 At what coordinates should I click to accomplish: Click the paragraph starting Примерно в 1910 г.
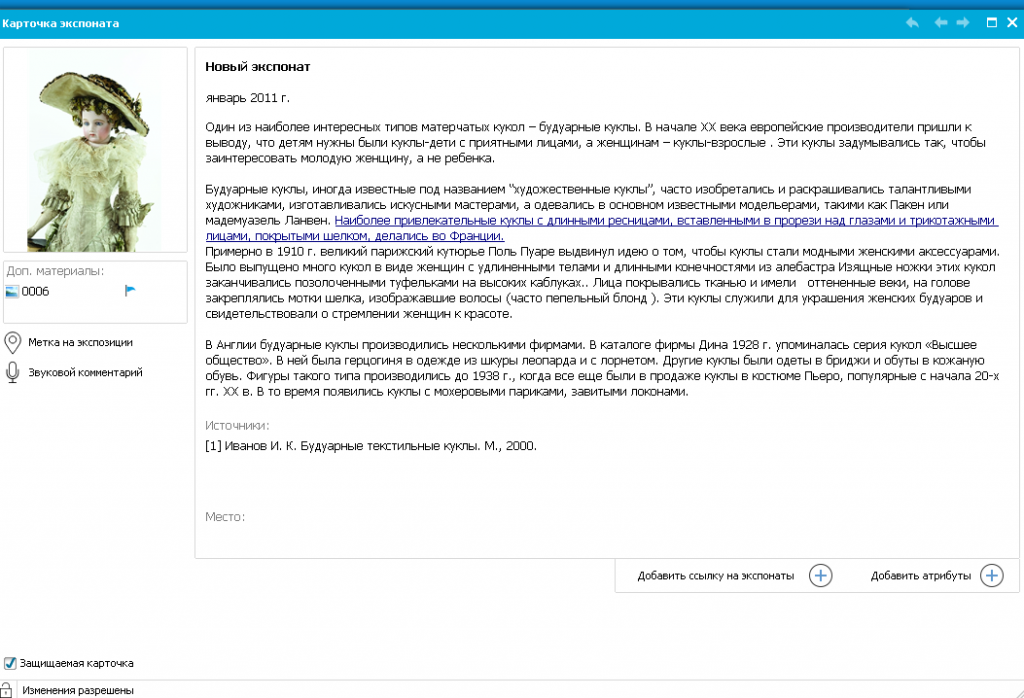tap(602, 283)
